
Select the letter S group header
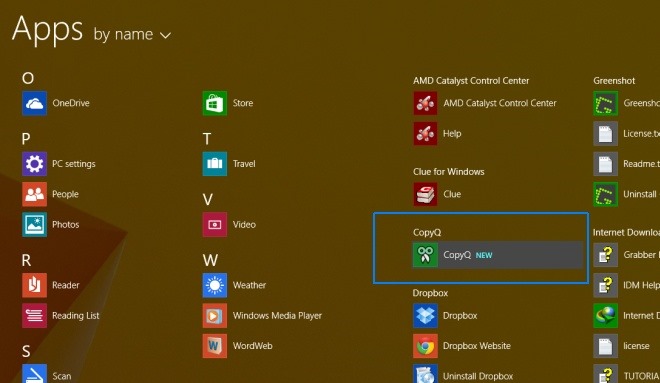[26, 351]
